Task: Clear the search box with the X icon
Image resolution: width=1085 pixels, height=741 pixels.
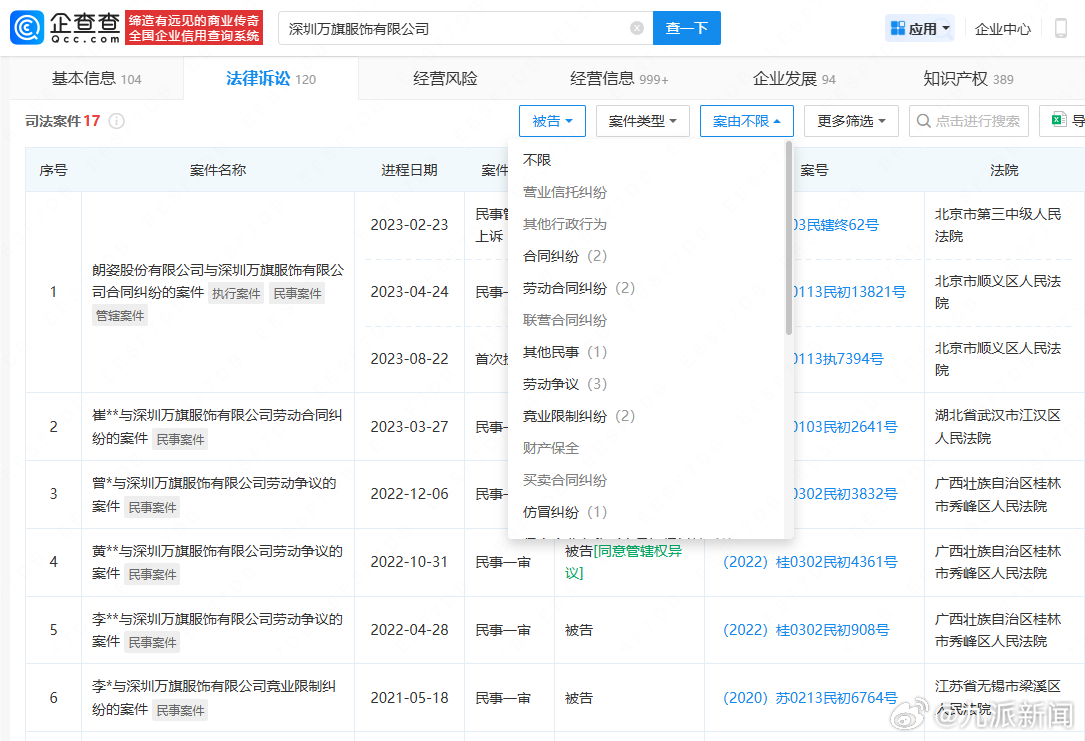Action: point(637,28)
